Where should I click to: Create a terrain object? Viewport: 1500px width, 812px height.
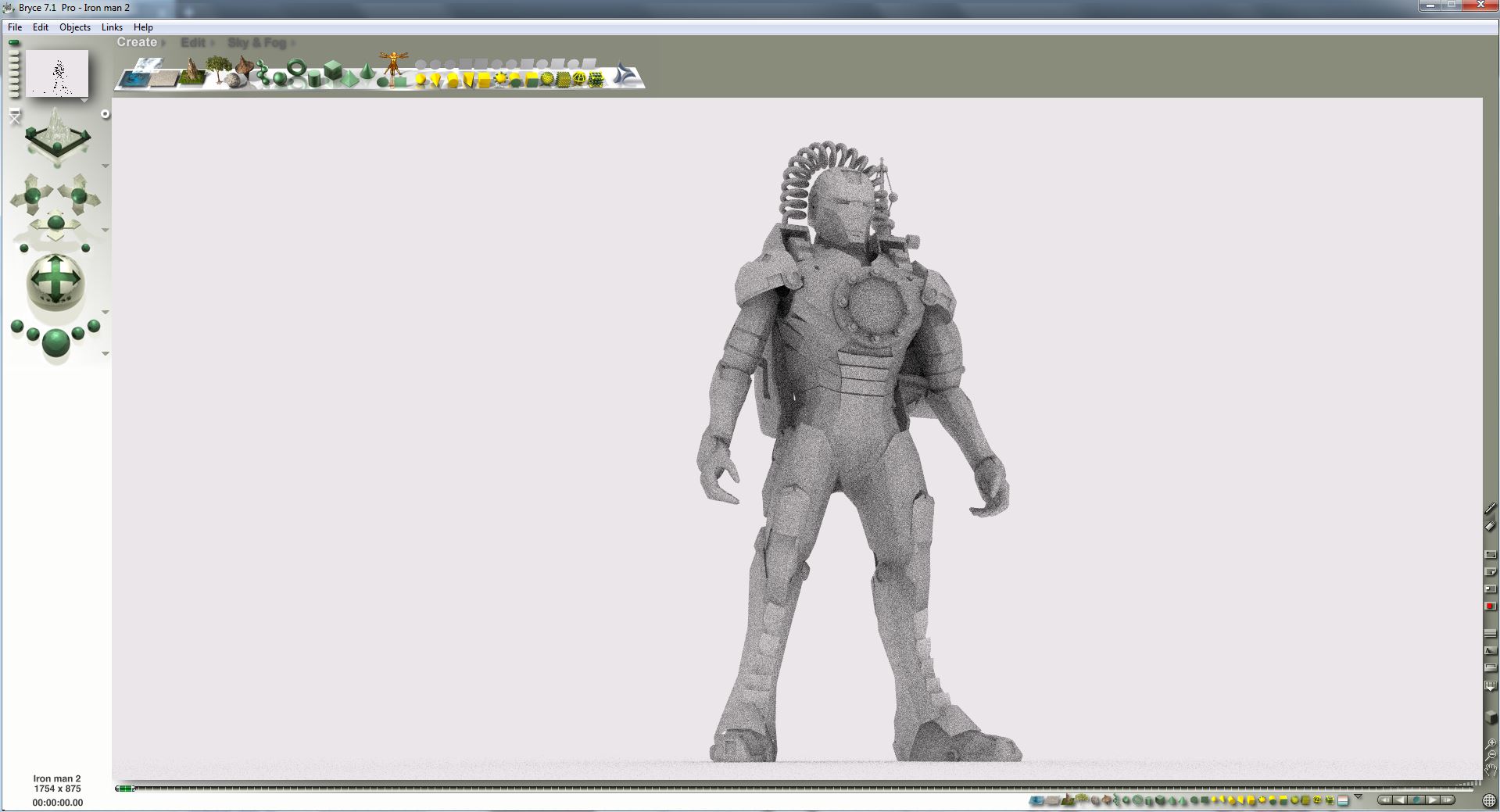[192, 73]
